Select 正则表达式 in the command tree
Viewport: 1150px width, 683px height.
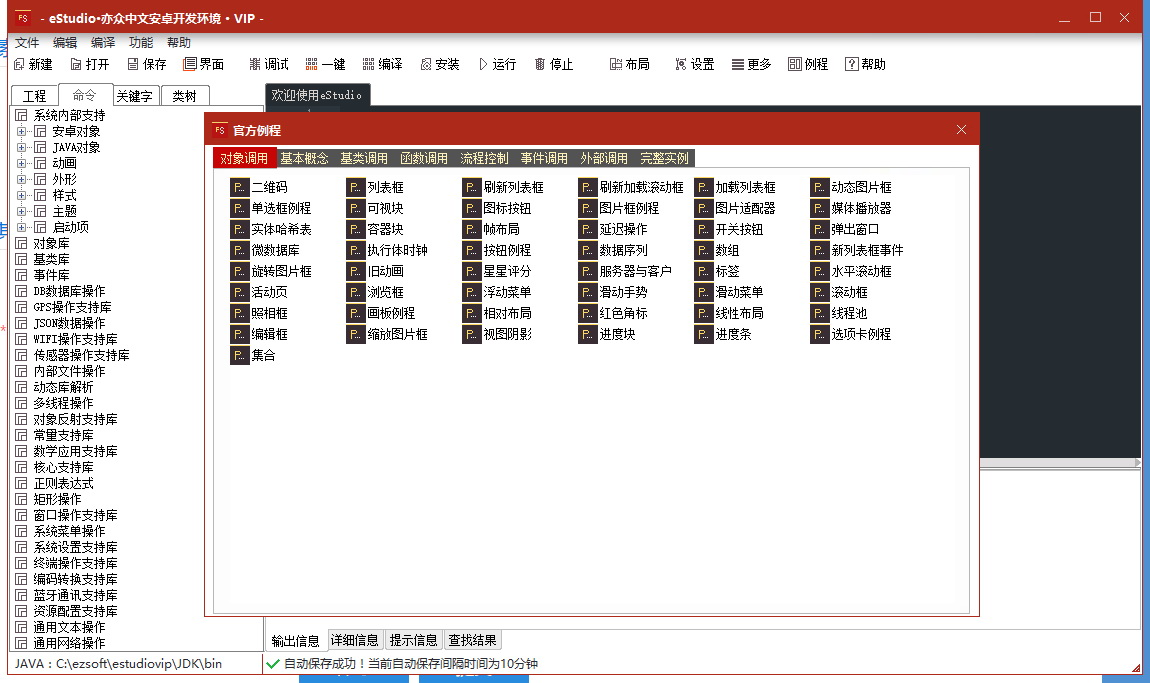pos(64,483)
